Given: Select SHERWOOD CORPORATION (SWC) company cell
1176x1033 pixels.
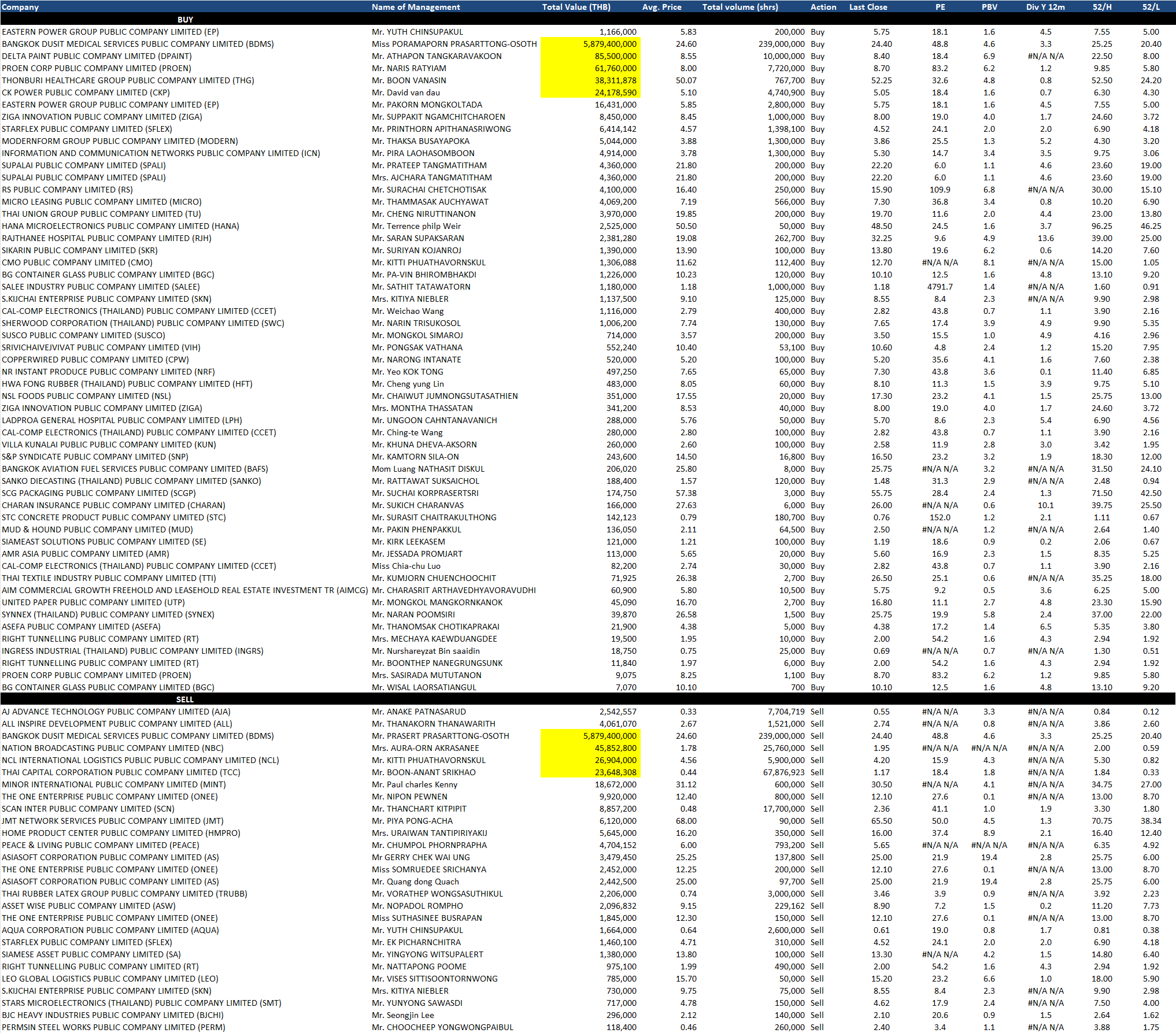Looking at the screenshot, I should click(143, 323).
